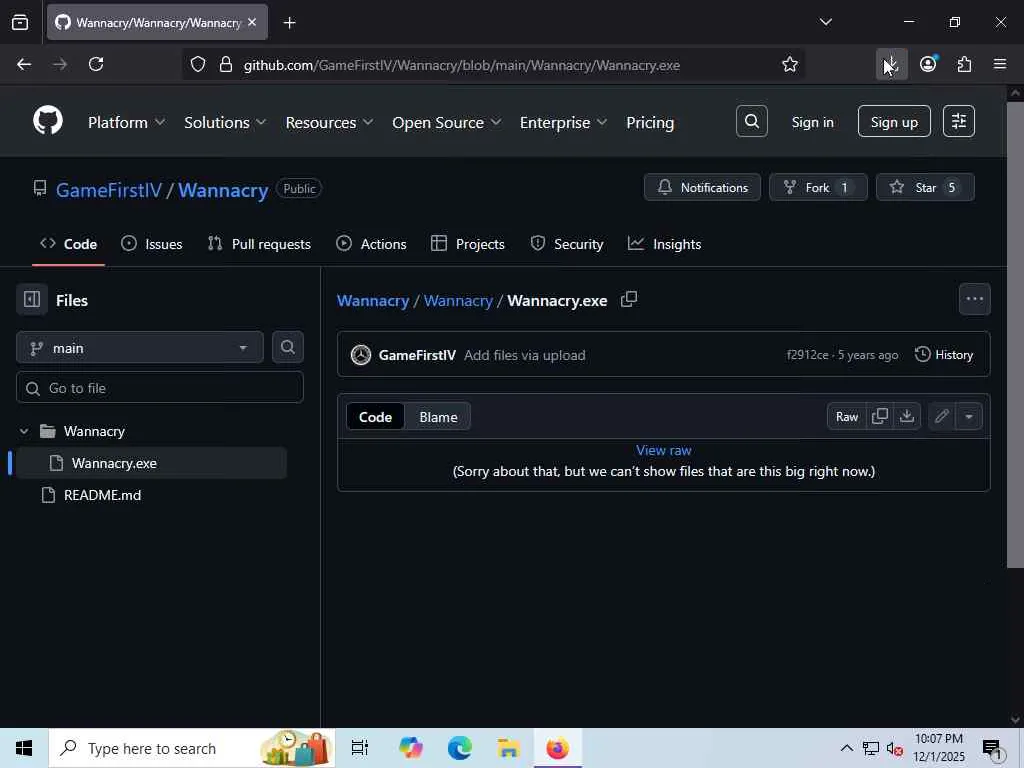
Task: Download raw file icon
Action: tap(907, 417)
